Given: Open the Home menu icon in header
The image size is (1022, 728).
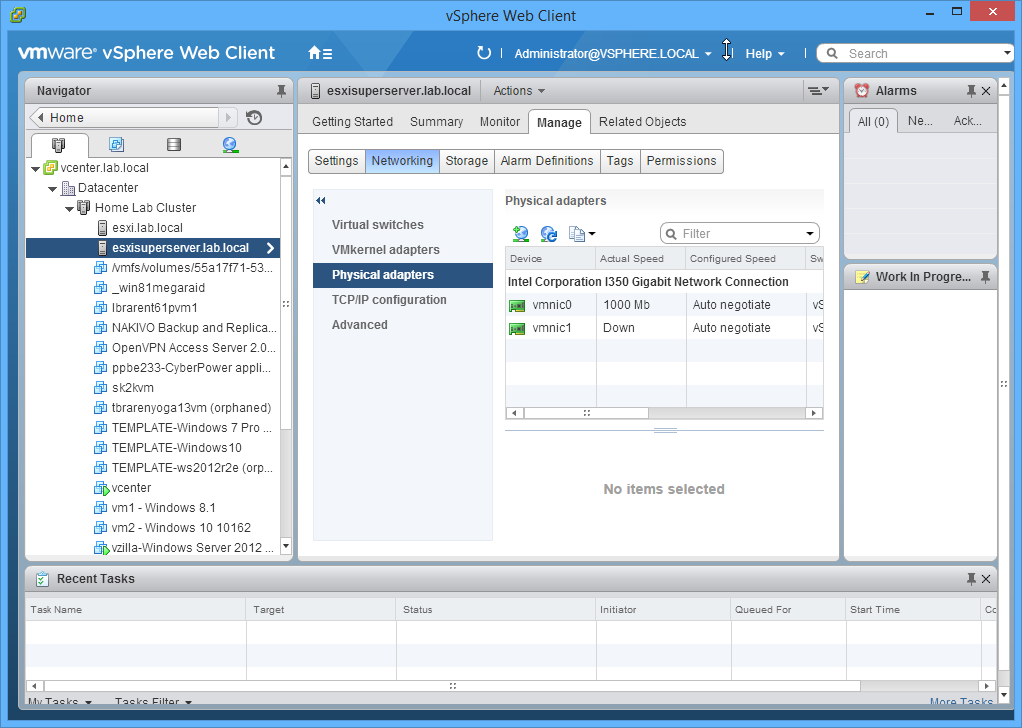Looking at the screenshot, I should [x=320, y=53].
